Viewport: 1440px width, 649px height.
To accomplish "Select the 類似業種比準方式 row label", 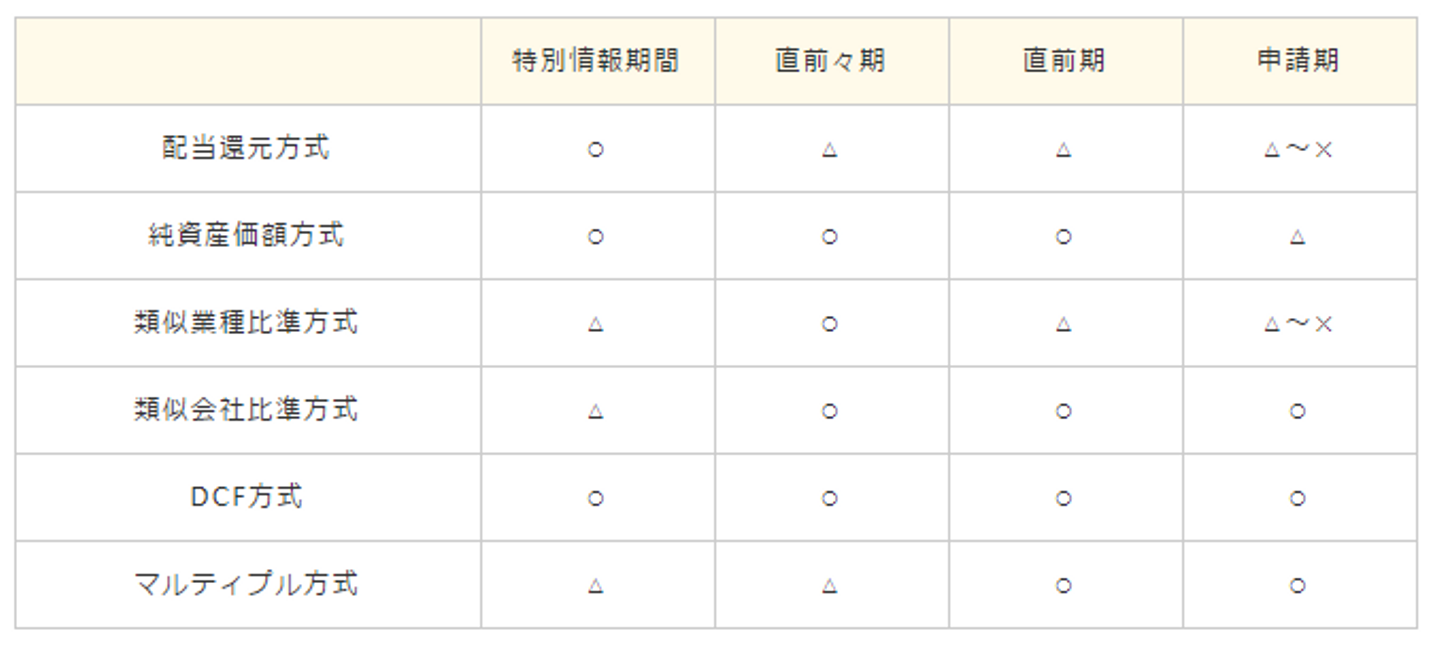I will pos(246,322).
